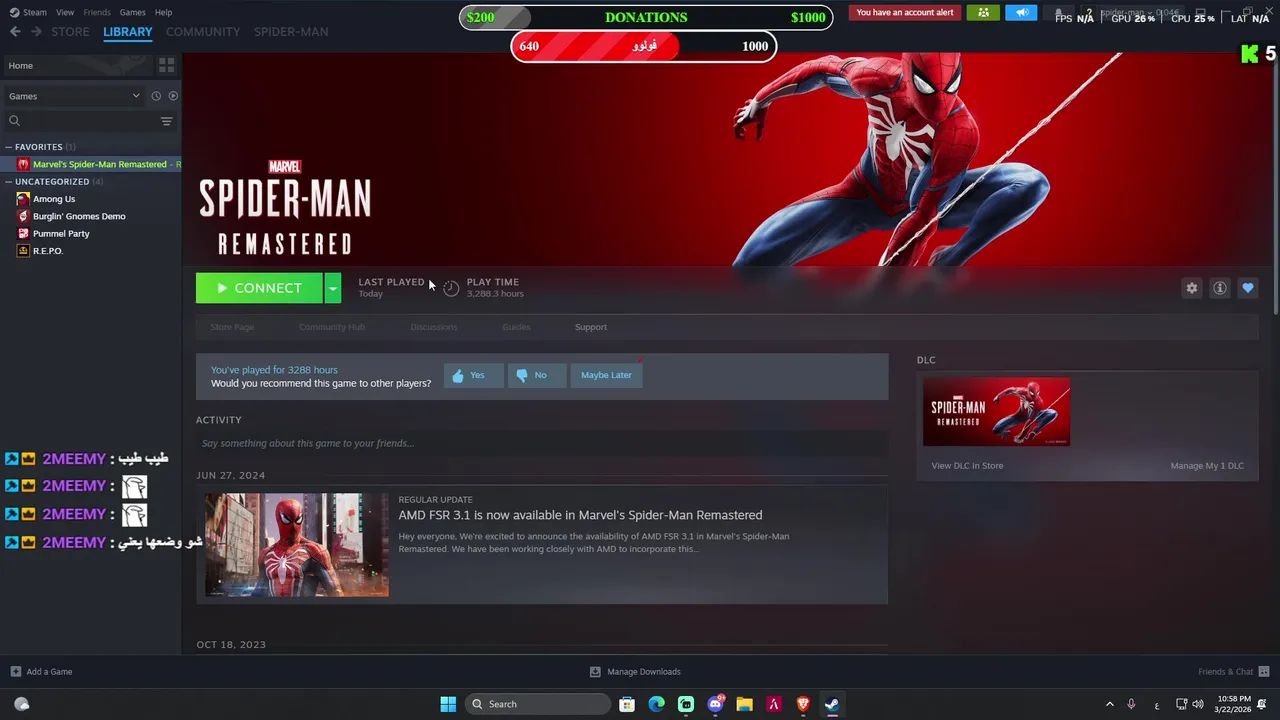Open Brave browser from taskbar
1280x720 pixels.
click(803, 704)
